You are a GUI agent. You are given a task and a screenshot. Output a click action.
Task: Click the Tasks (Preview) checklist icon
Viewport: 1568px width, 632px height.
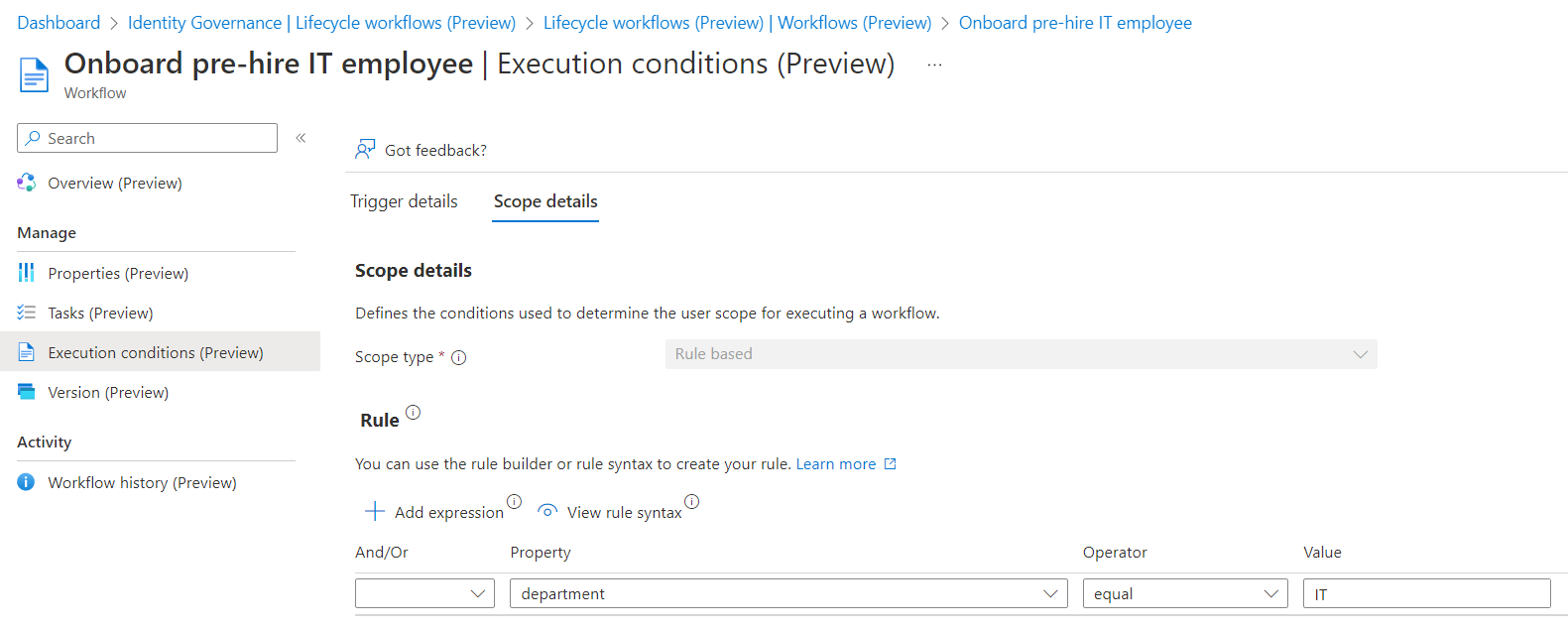pos(27,313)
